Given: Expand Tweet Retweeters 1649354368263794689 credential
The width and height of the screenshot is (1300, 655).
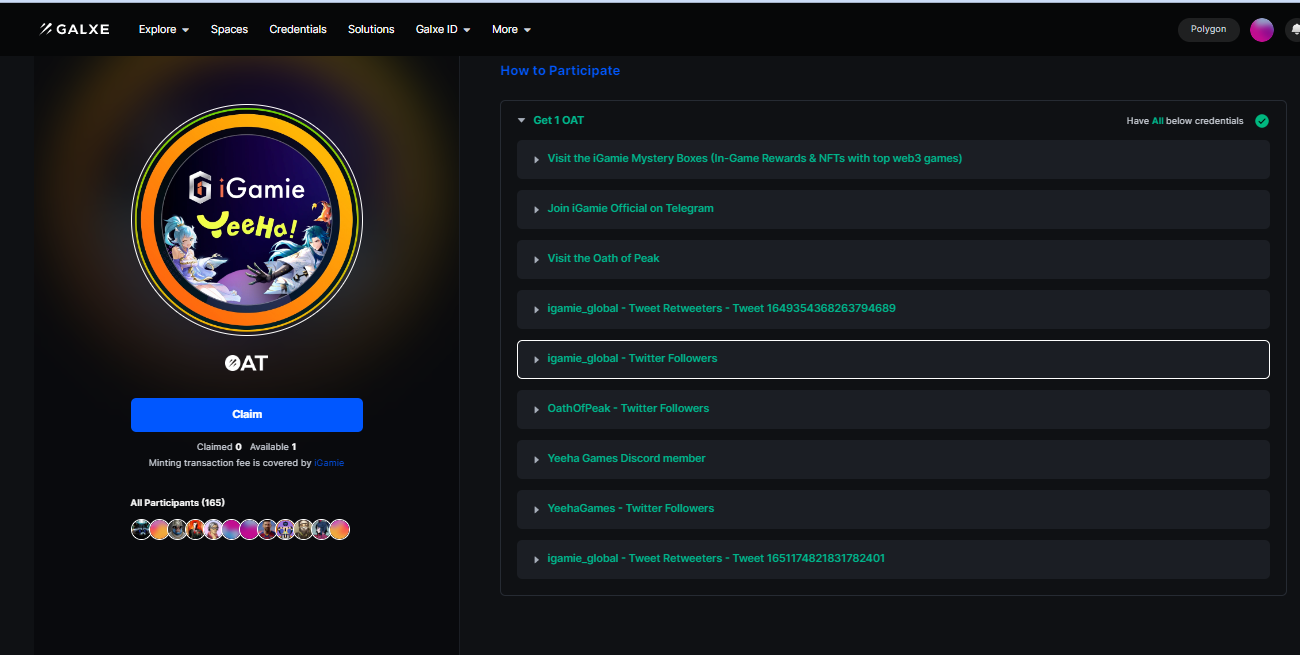Looking at the screenshot, I should [893, 309].
